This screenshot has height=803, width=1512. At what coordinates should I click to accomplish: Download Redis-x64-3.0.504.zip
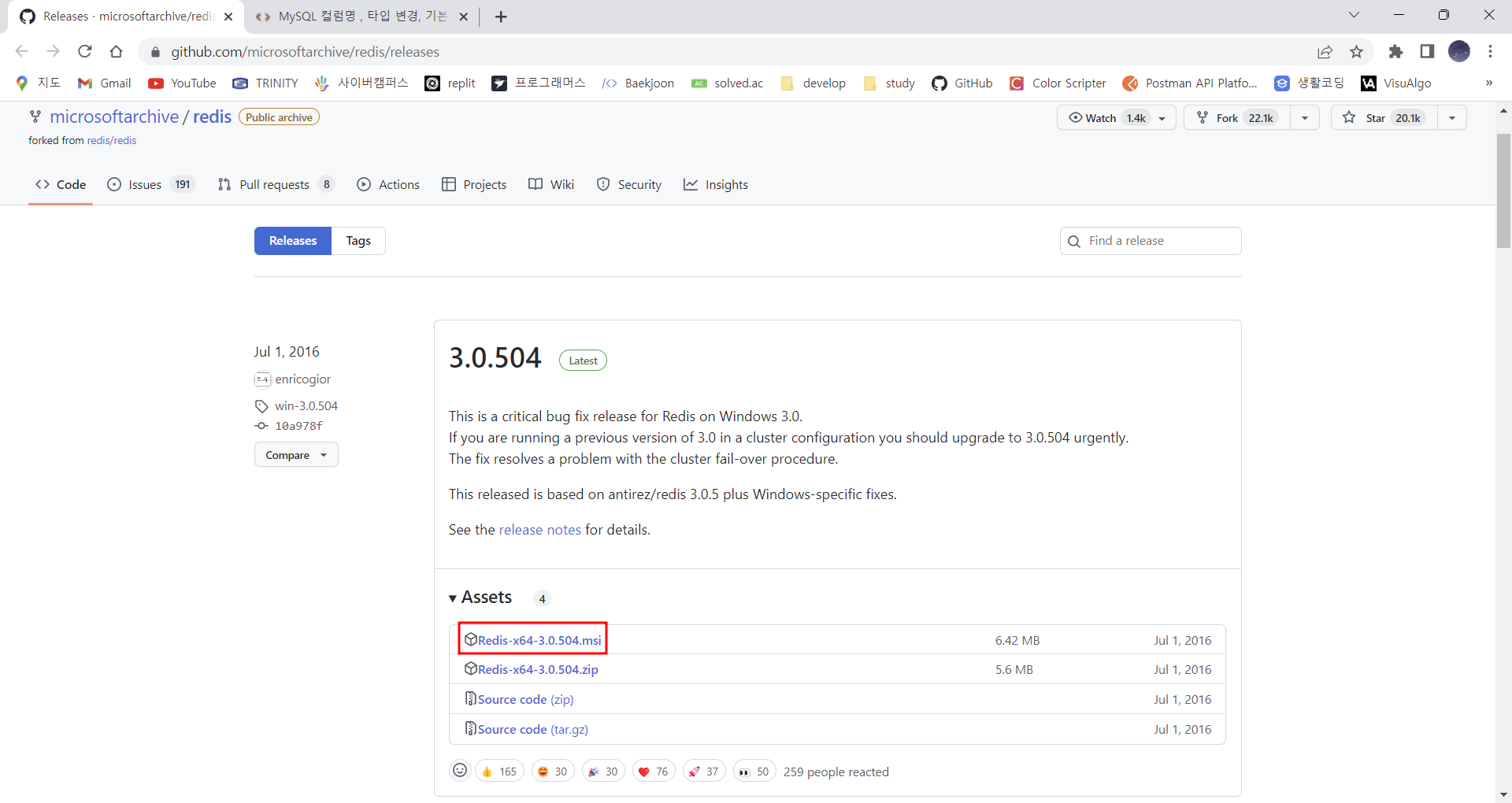point(538,669)
